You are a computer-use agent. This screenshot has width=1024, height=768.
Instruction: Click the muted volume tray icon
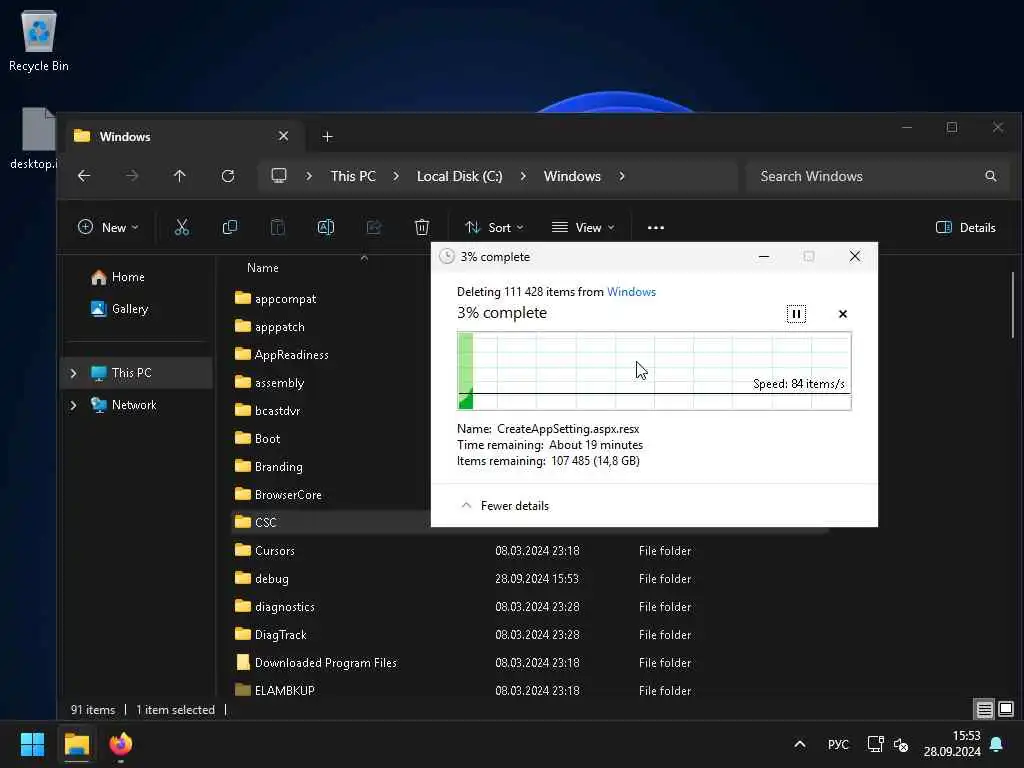[x=901, y=744]
